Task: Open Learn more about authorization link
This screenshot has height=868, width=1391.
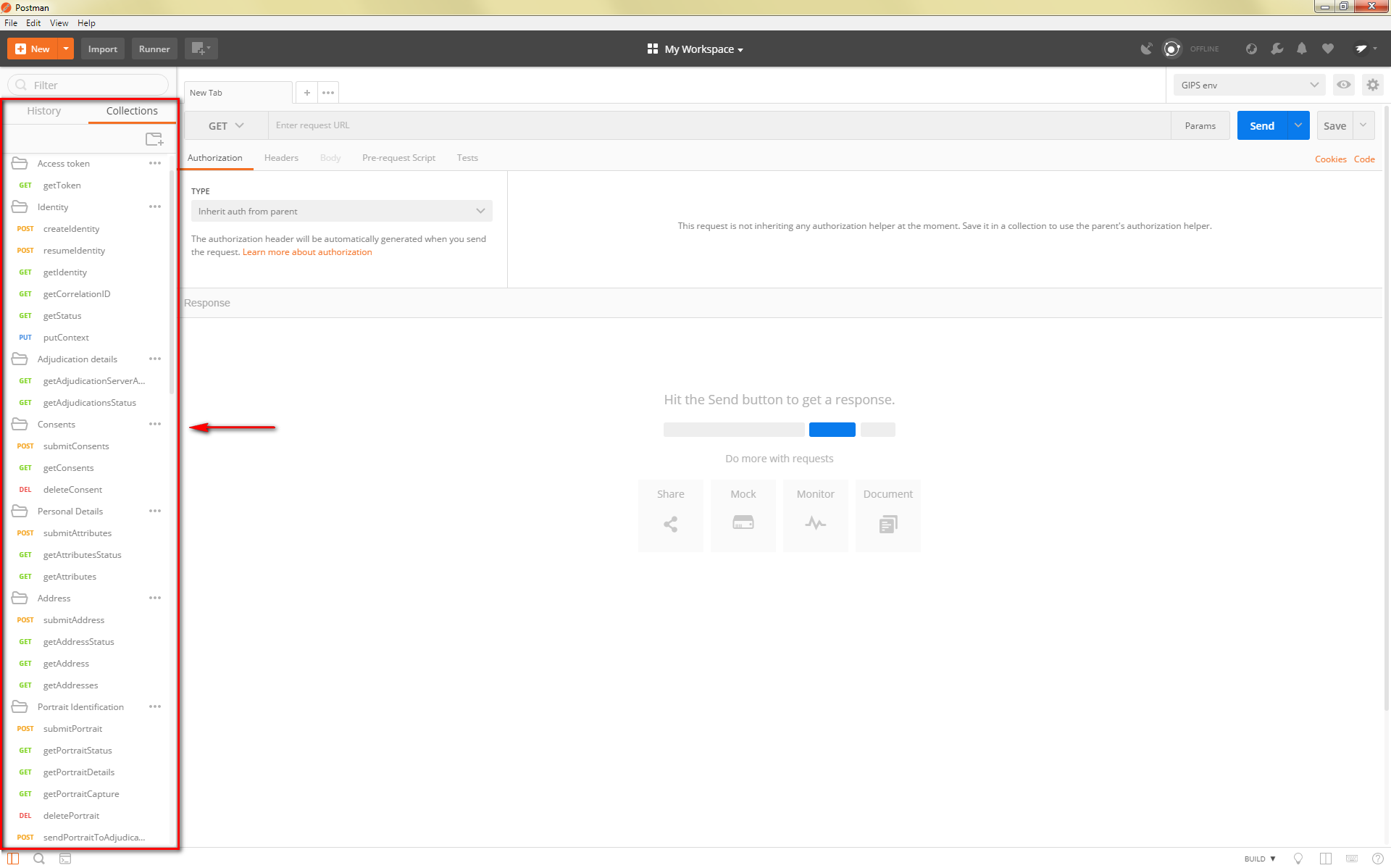Action: click(x=307, y=251)
